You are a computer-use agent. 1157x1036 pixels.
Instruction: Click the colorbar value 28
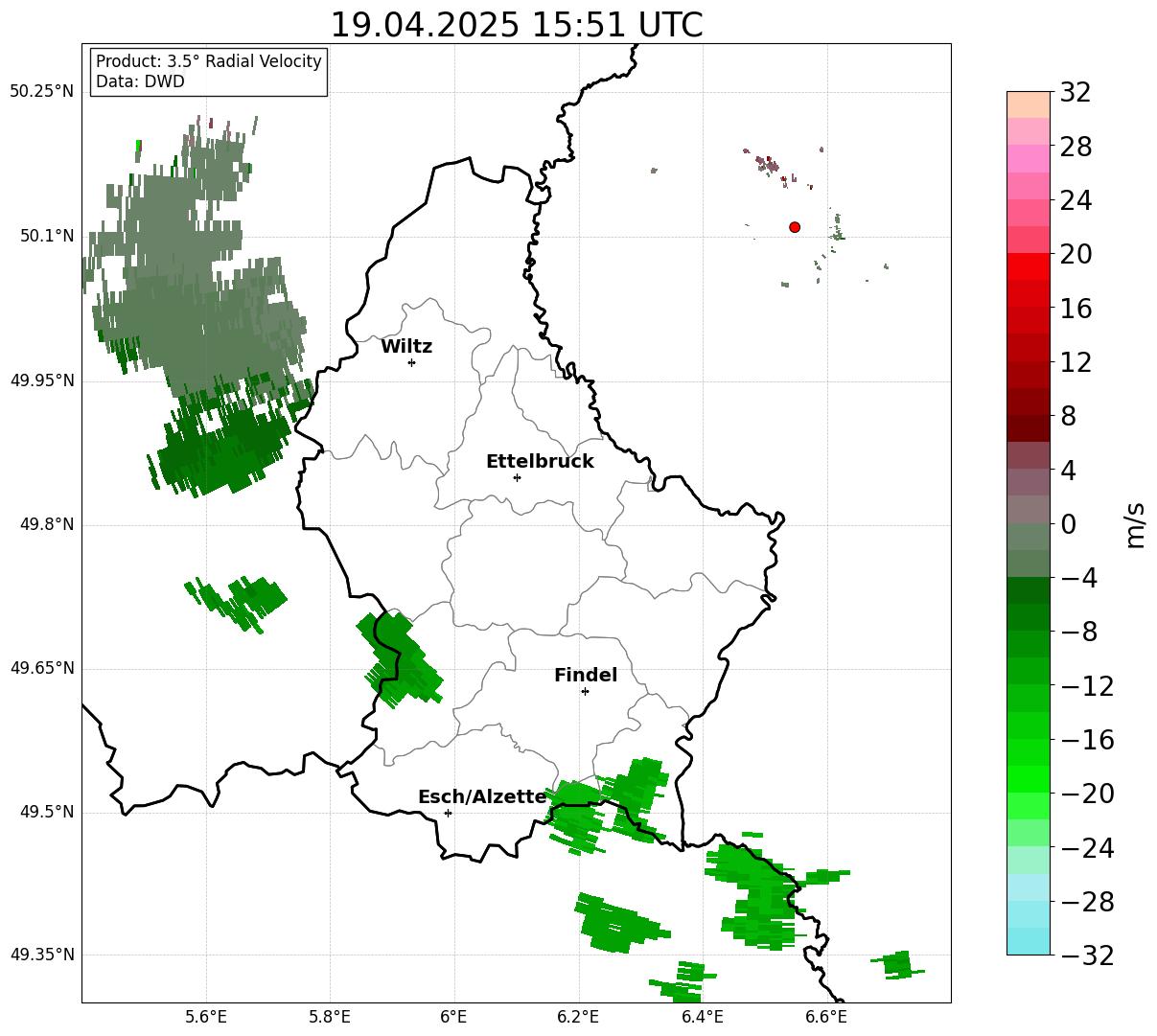pos(1076,148)
